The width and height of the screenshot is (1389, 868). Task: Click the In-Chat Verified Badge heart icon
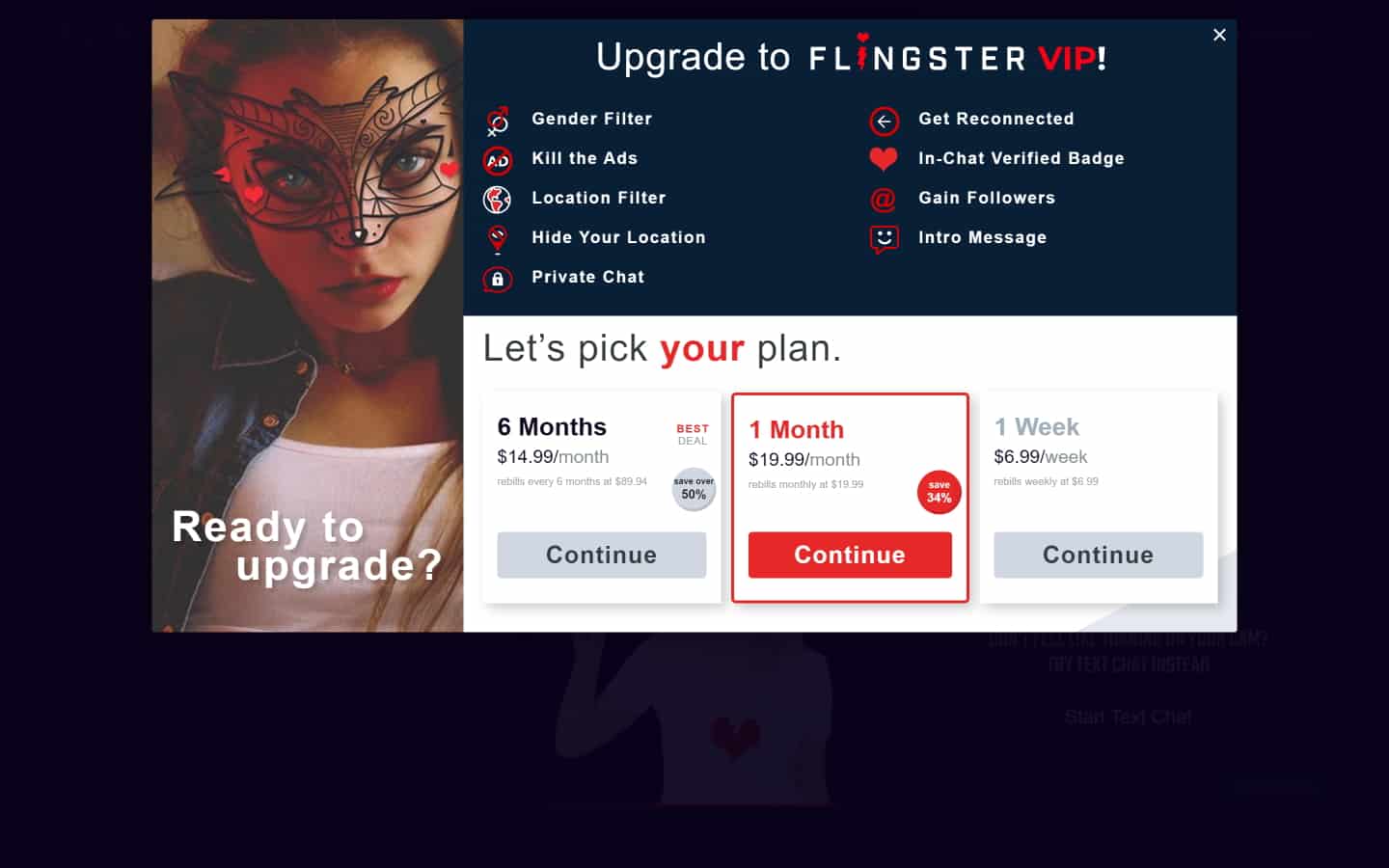coord(884,159)
